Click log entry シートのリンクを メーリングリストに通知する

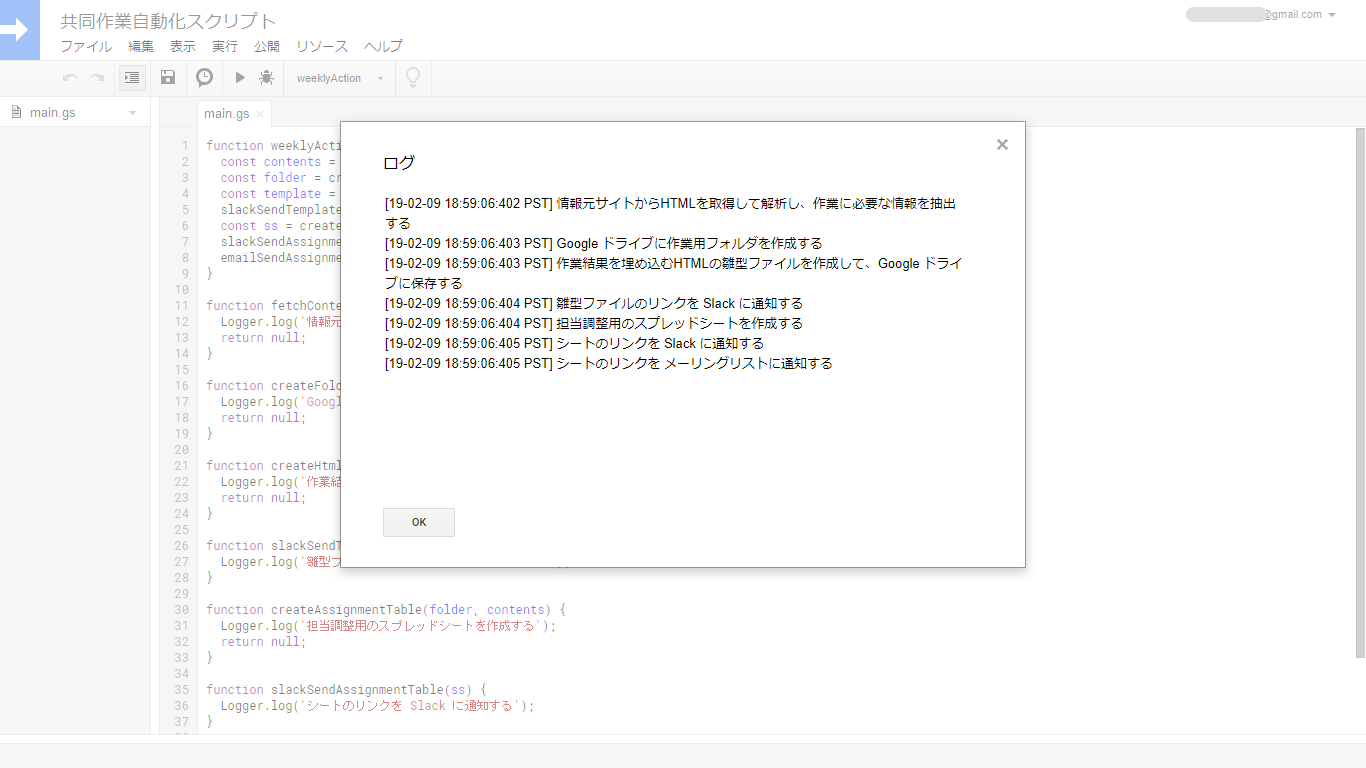[609, 363]
